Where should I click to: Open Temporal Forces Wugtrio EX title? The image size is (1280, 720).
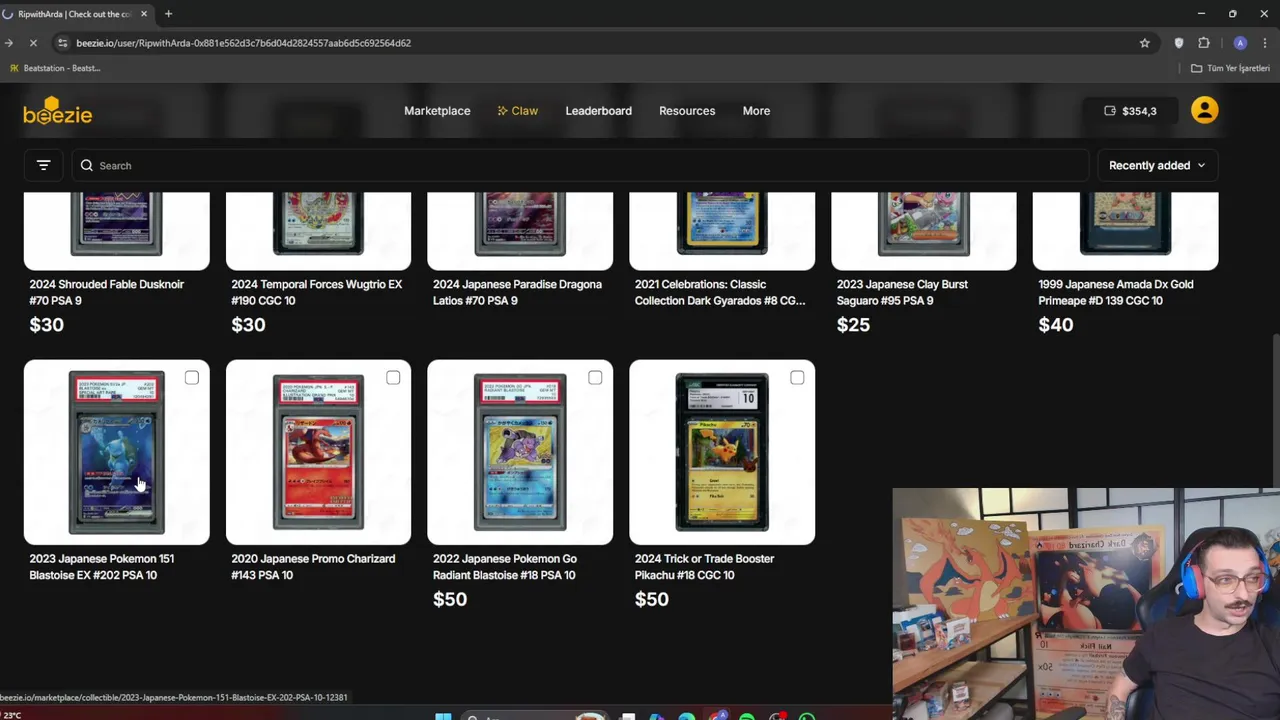316,292
